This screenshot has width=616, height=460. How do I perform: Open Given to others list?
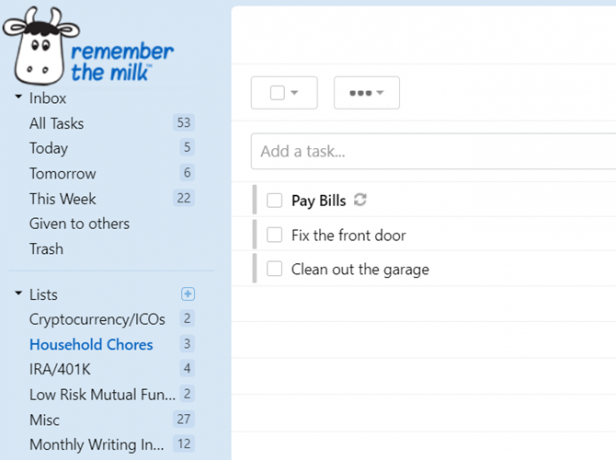[79, 224]
